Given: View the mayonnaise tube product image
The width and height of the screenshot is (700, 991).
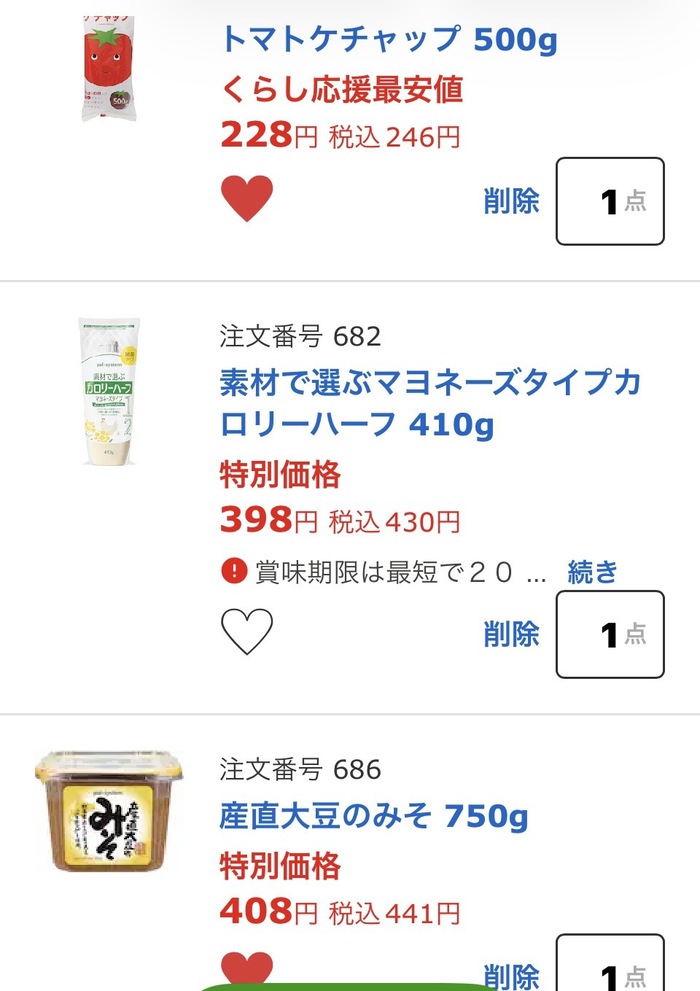Looking at the screenshot, I should pyautogui.click(x=109, y=392).
